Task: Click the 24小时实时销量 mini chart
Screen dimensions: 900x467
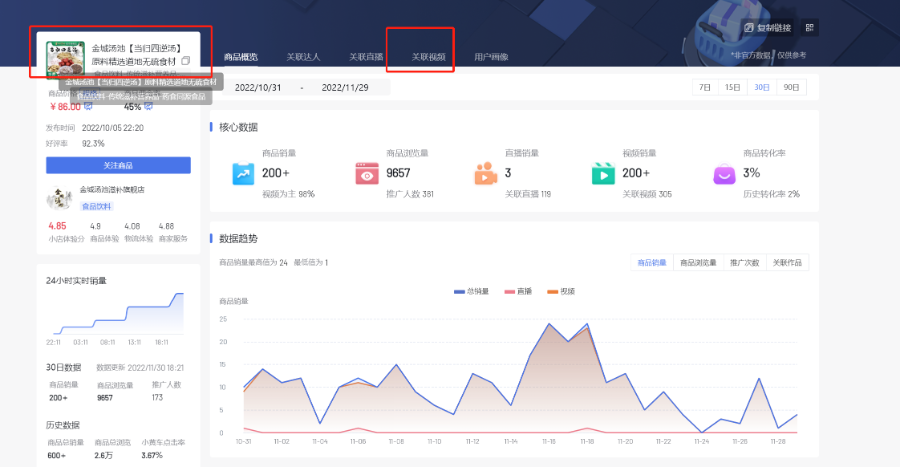Action: point(119,313)
